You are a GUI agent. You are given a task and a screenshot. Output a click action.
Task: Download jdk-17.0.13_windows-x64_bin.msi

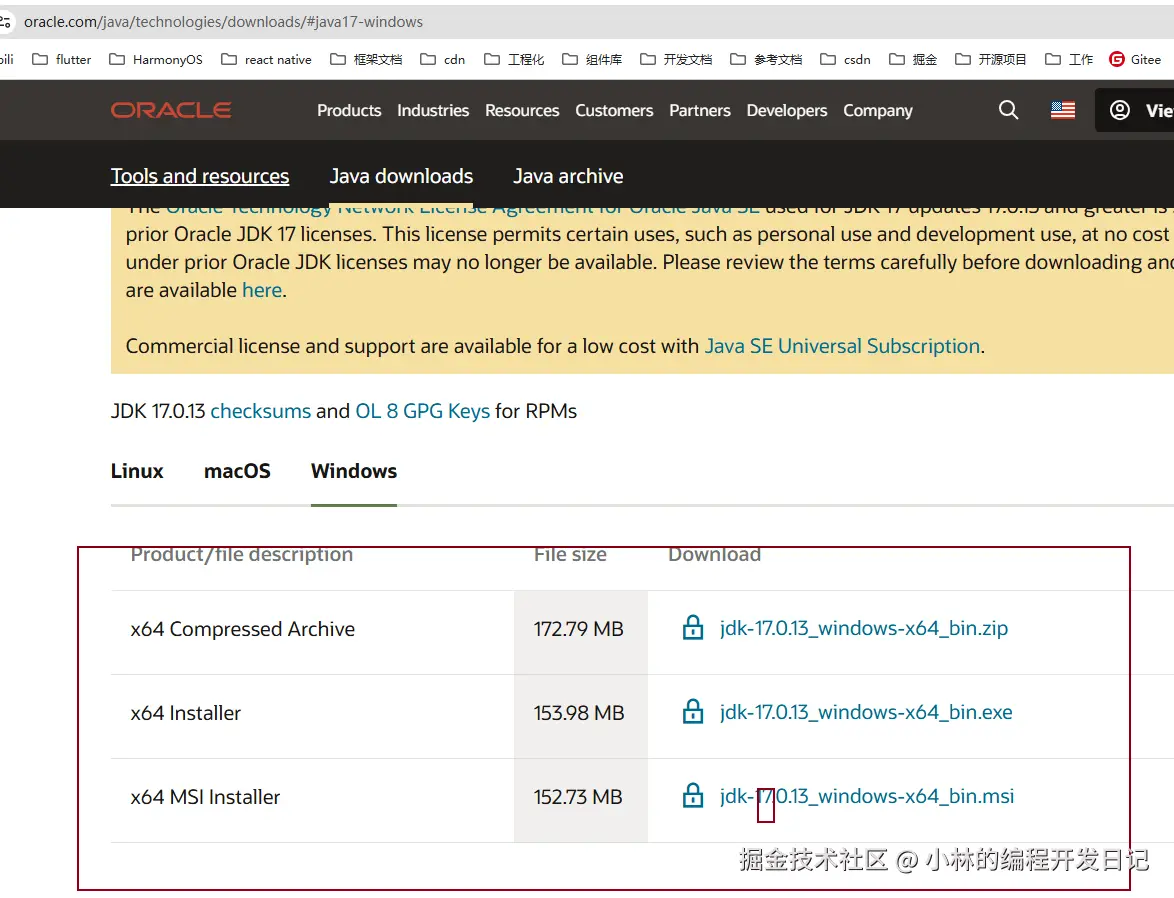click(x=867, y=795)
